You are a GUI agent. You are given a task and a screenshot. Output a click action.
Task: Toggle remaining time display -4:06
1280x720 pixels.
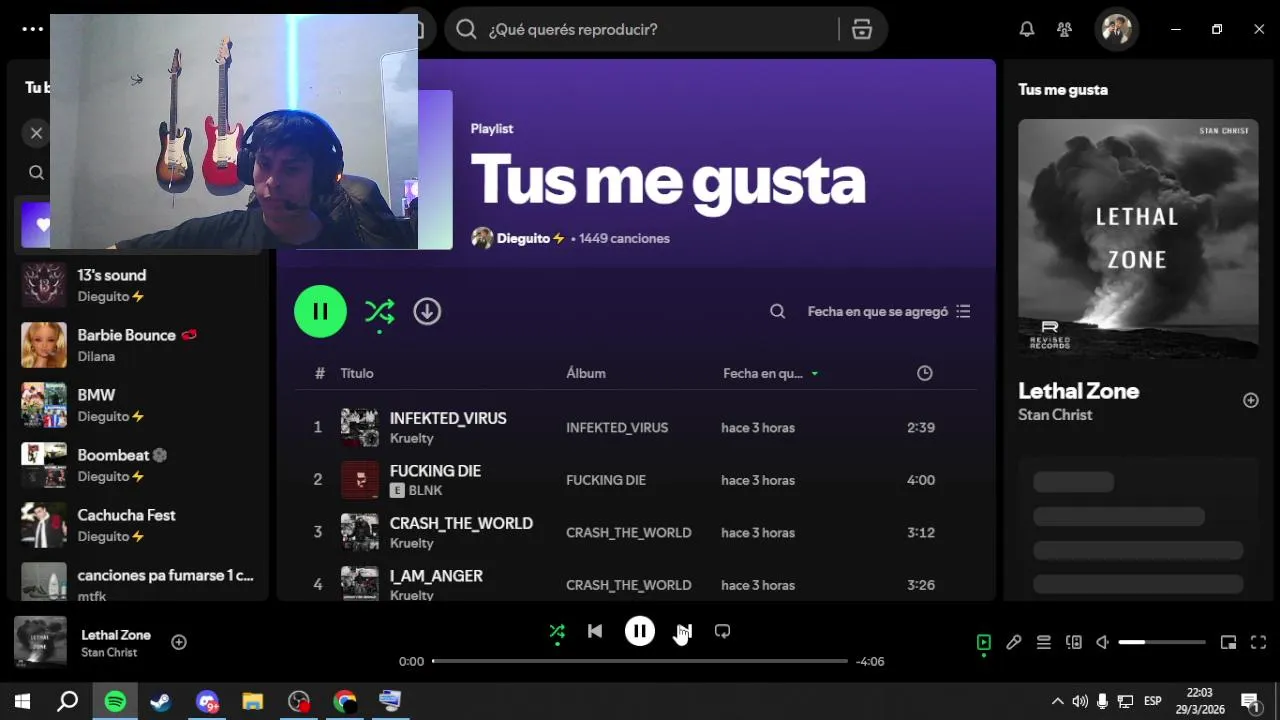(870, 661)
